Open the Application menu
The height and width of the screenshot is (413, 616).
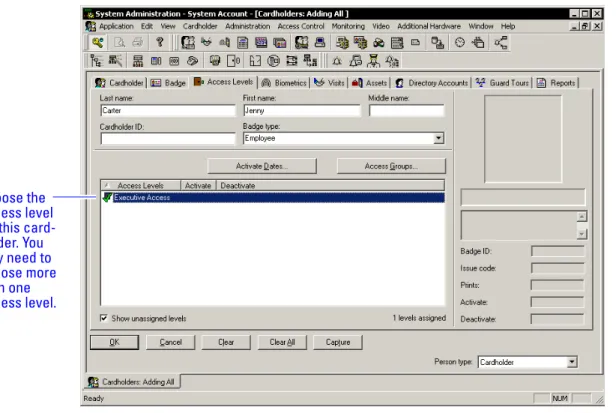coord(116,26)
